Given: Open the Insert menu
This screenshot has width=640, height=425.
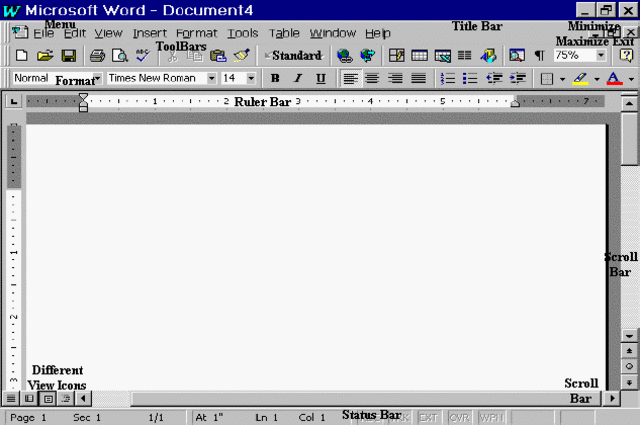Looking at the screenshot, I should click(150, 33).
